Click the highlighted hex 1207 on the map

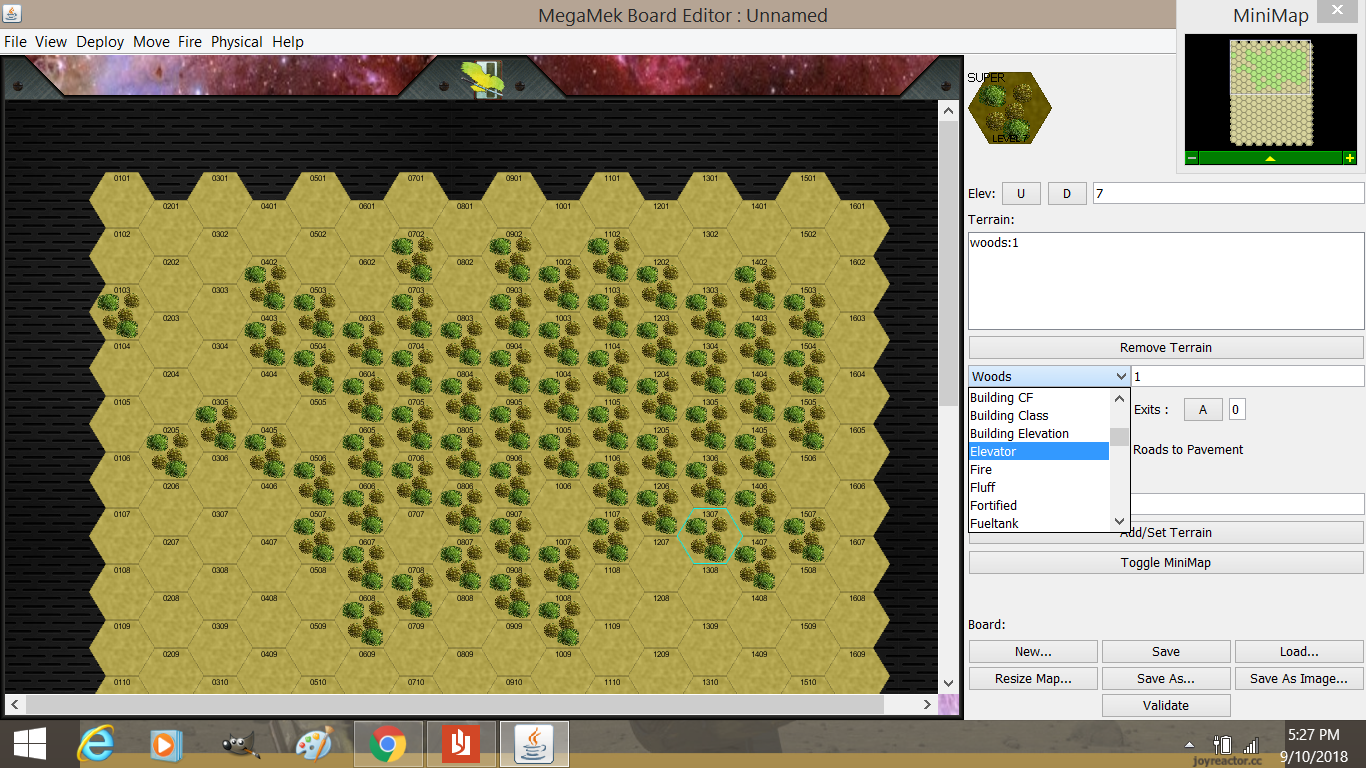(x=710, y=536)
